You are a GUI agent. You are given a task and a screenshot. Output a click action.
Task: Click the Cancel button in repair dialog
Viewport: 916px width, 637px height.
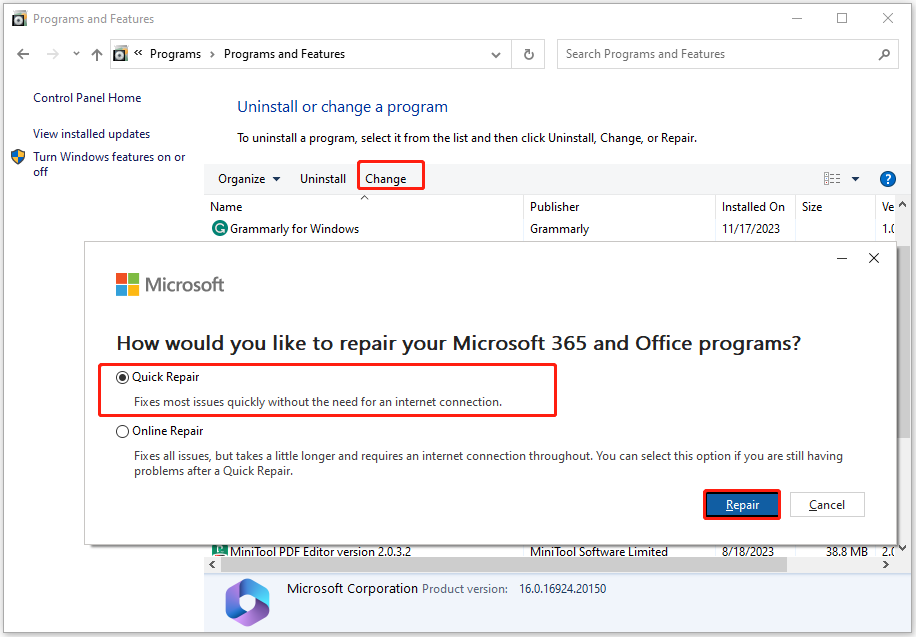tap(827, 505)
